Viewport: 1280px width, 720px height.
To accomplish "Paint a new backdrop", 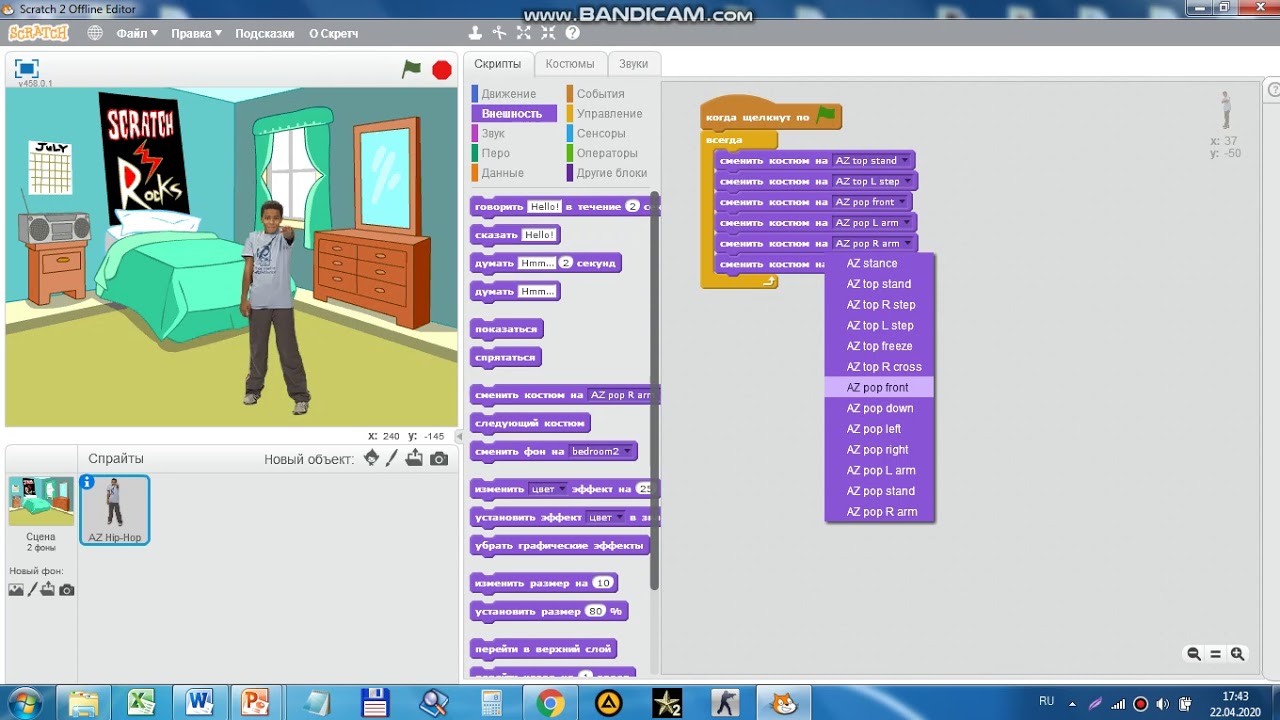I will point(32,590).
